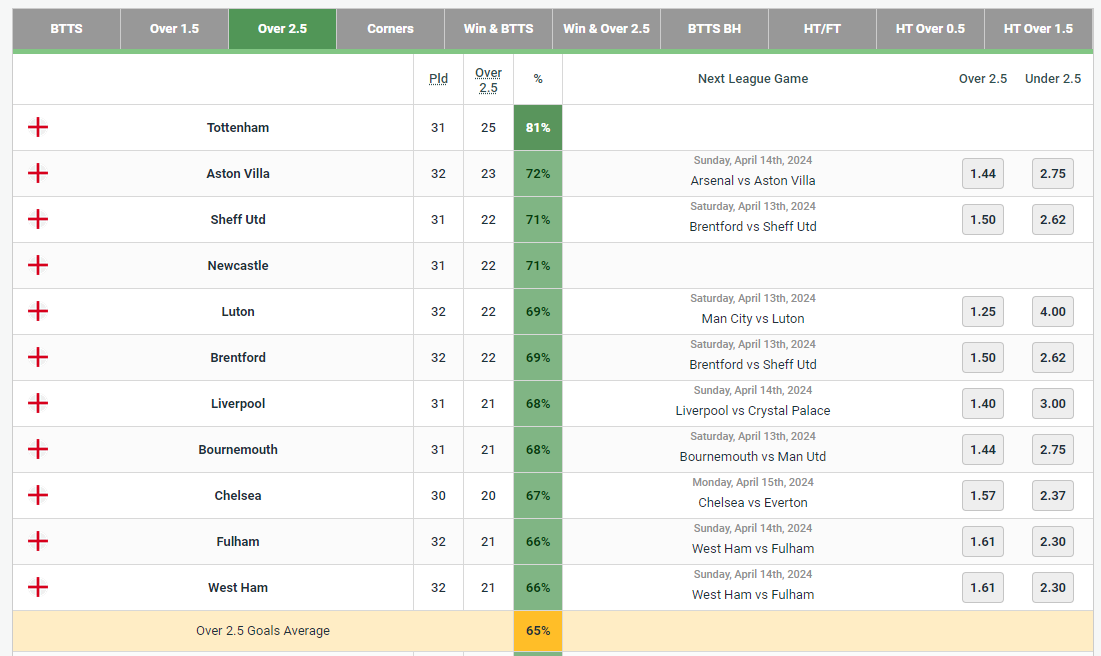This screenshot has width=1101, height=656.
Task: Click the 1.57 over odds for Chelsea vs Everton
Action: (982, 495)
